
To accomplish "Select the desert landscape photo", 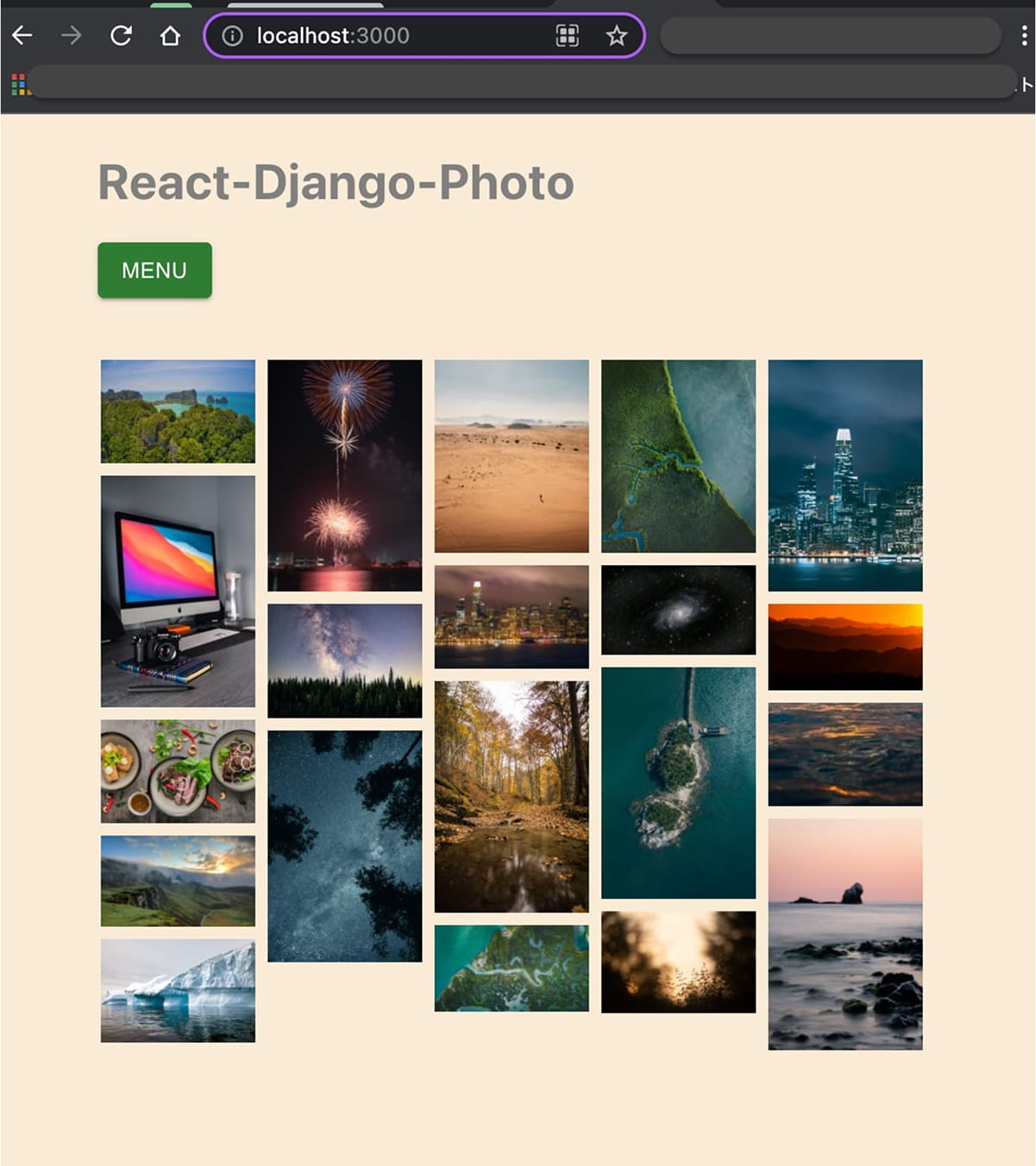I will pos(512,455).
